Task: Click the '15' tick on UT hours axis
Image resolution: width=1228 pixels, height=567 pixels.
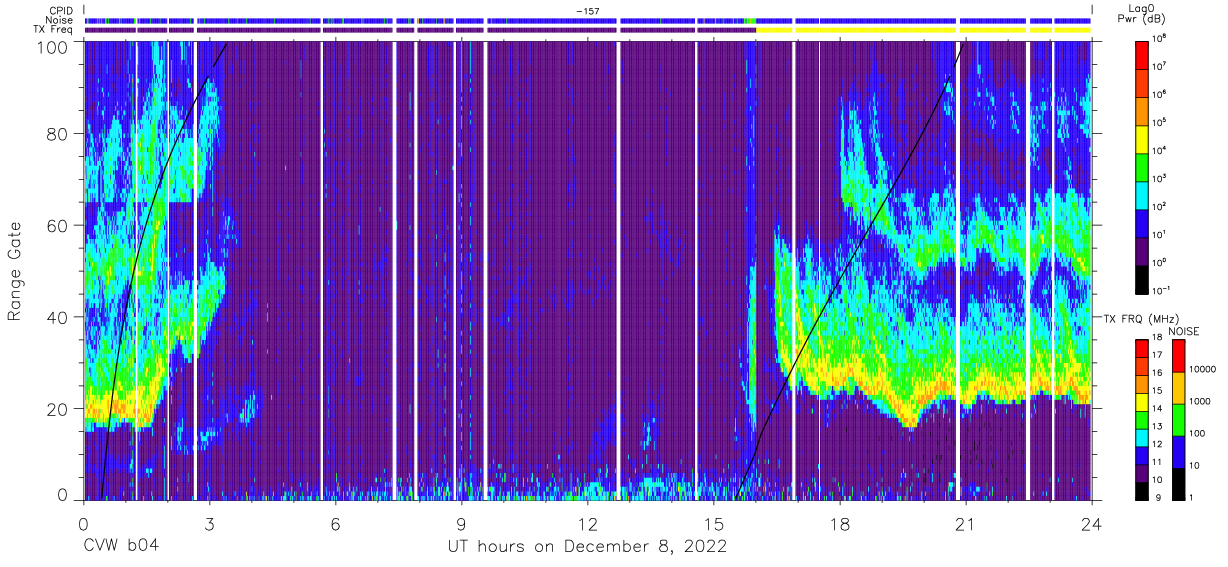Action: pos(714,523)
